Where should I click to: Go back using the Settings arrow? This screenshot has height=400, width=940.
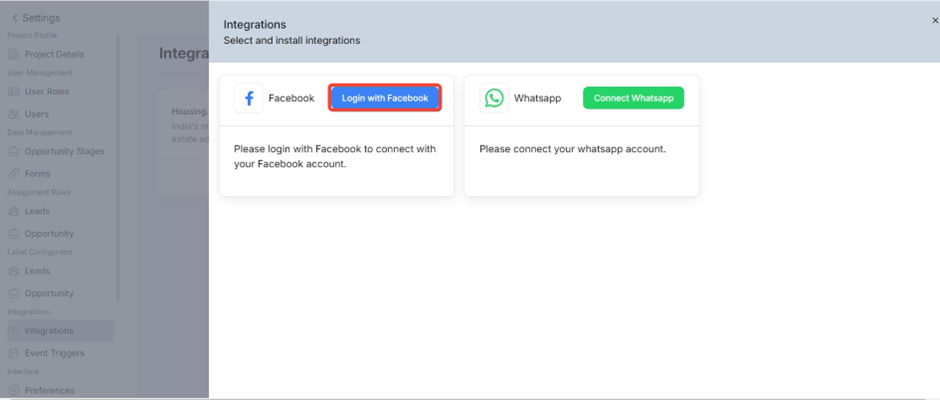click(x=14, y=18)
